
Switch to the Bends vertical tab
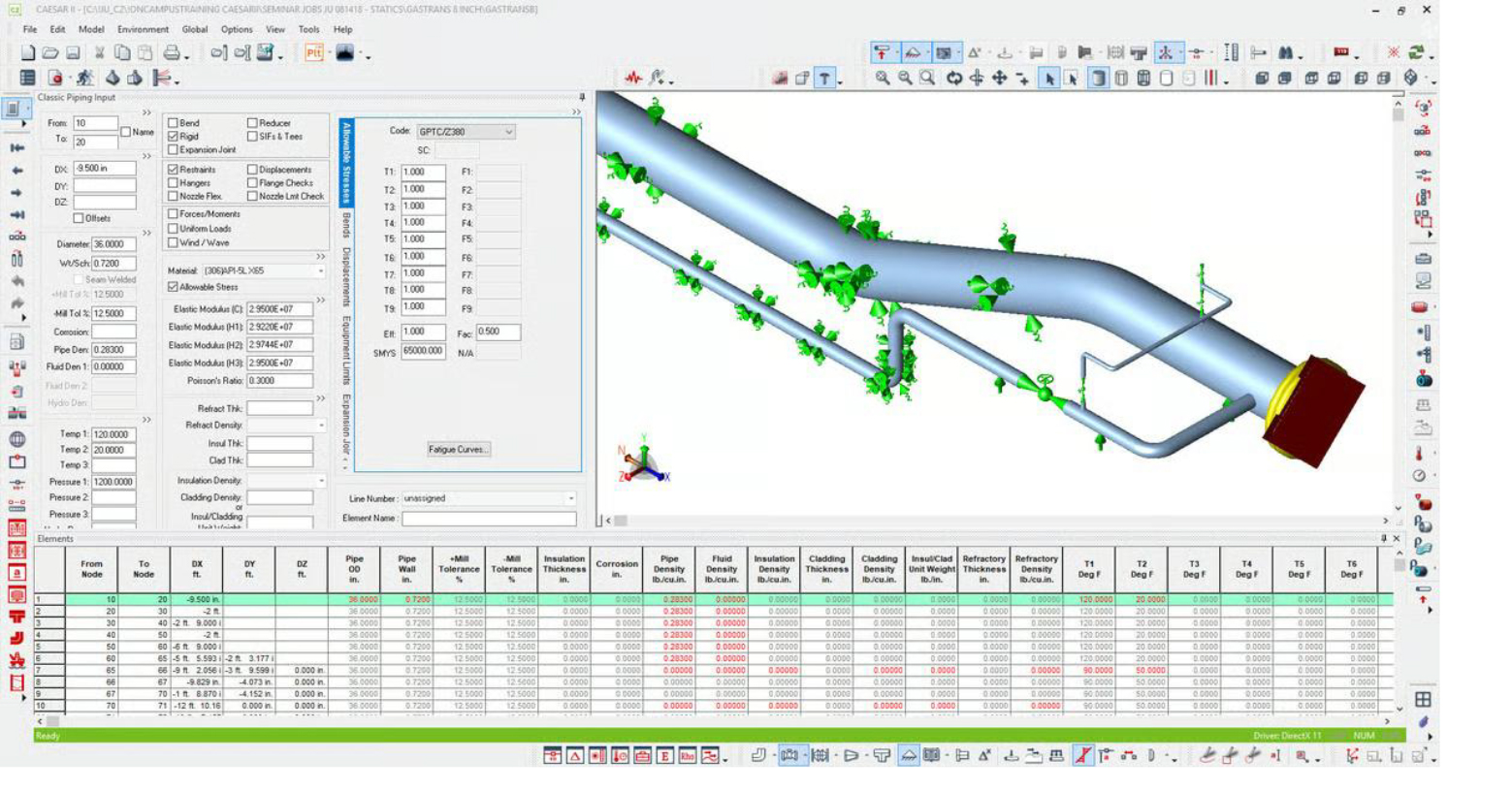346,226
